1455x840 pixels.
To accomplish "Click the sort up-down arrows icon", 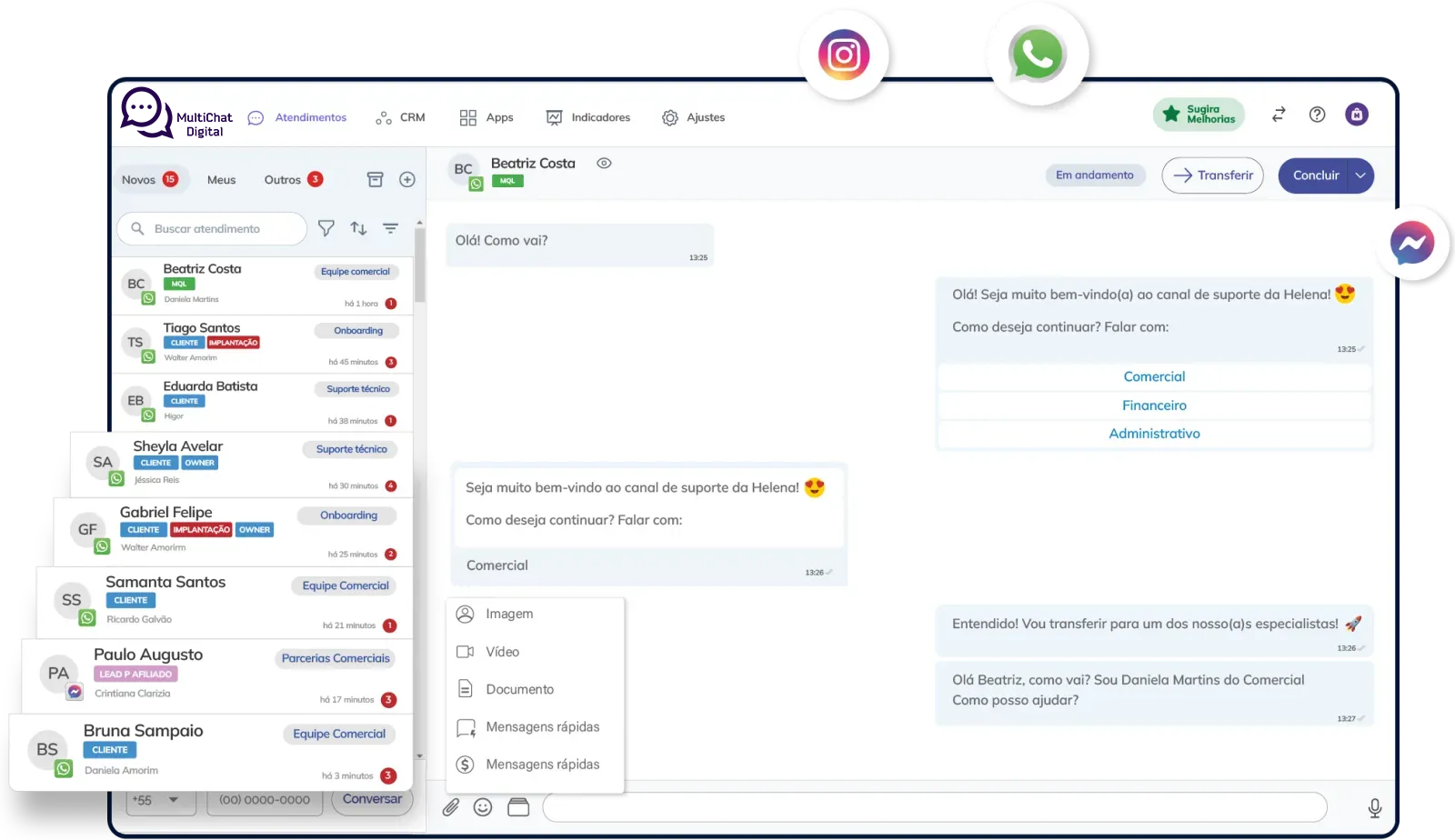I will [x=359, y=228].
